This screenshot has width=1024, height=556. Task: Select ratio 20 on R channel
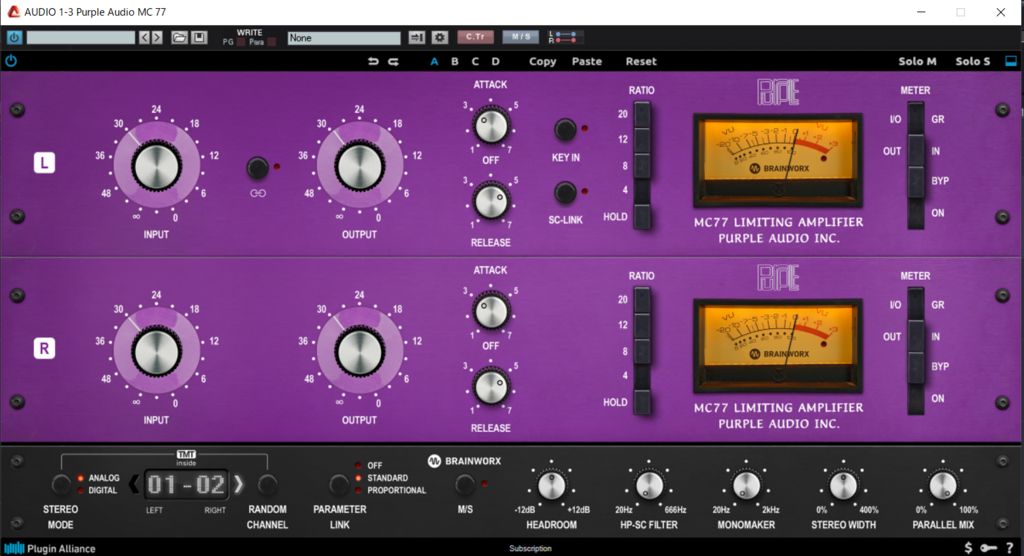[x=642, y=300]
